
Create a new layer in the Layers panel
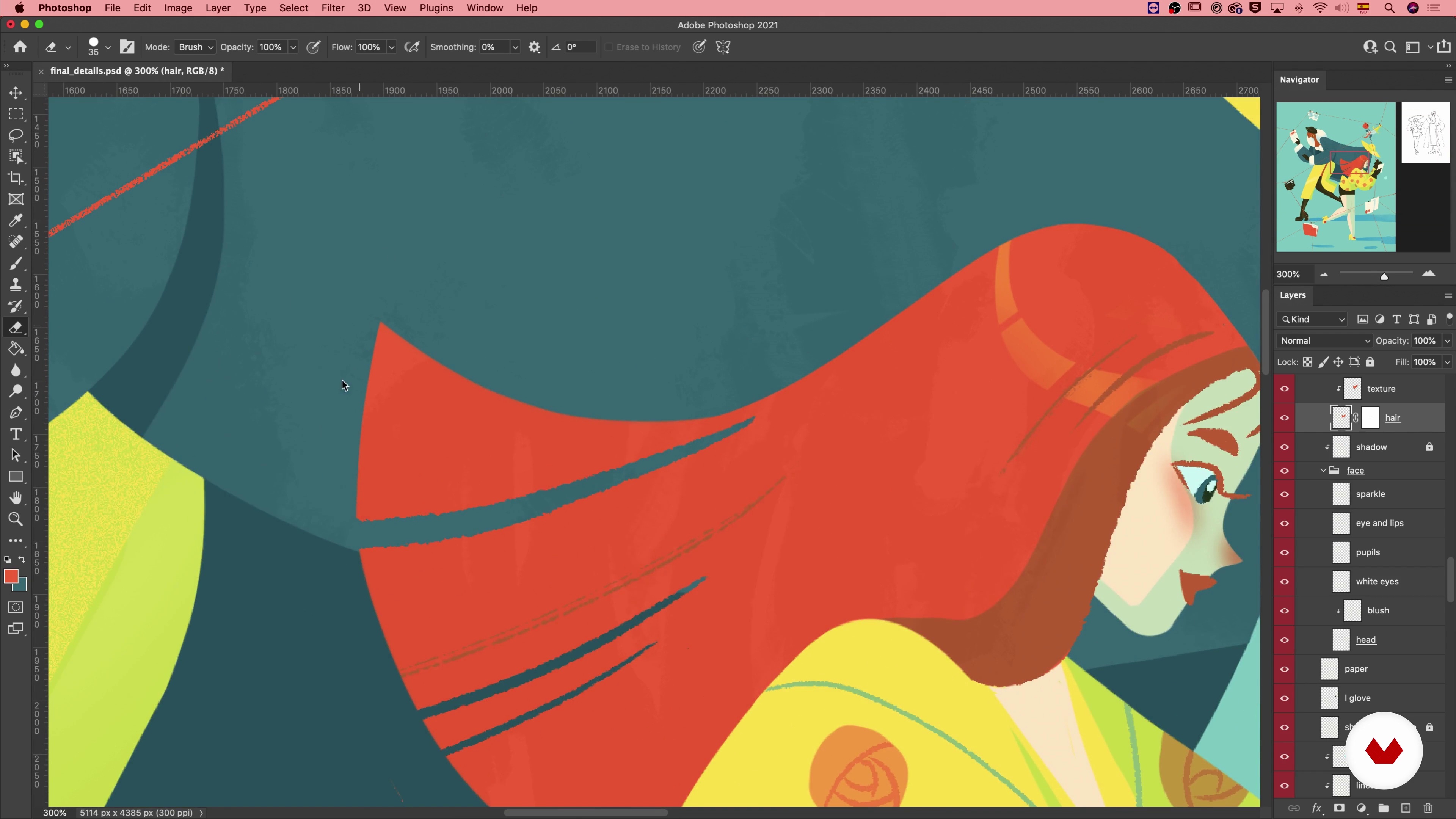pos(1406,808)
